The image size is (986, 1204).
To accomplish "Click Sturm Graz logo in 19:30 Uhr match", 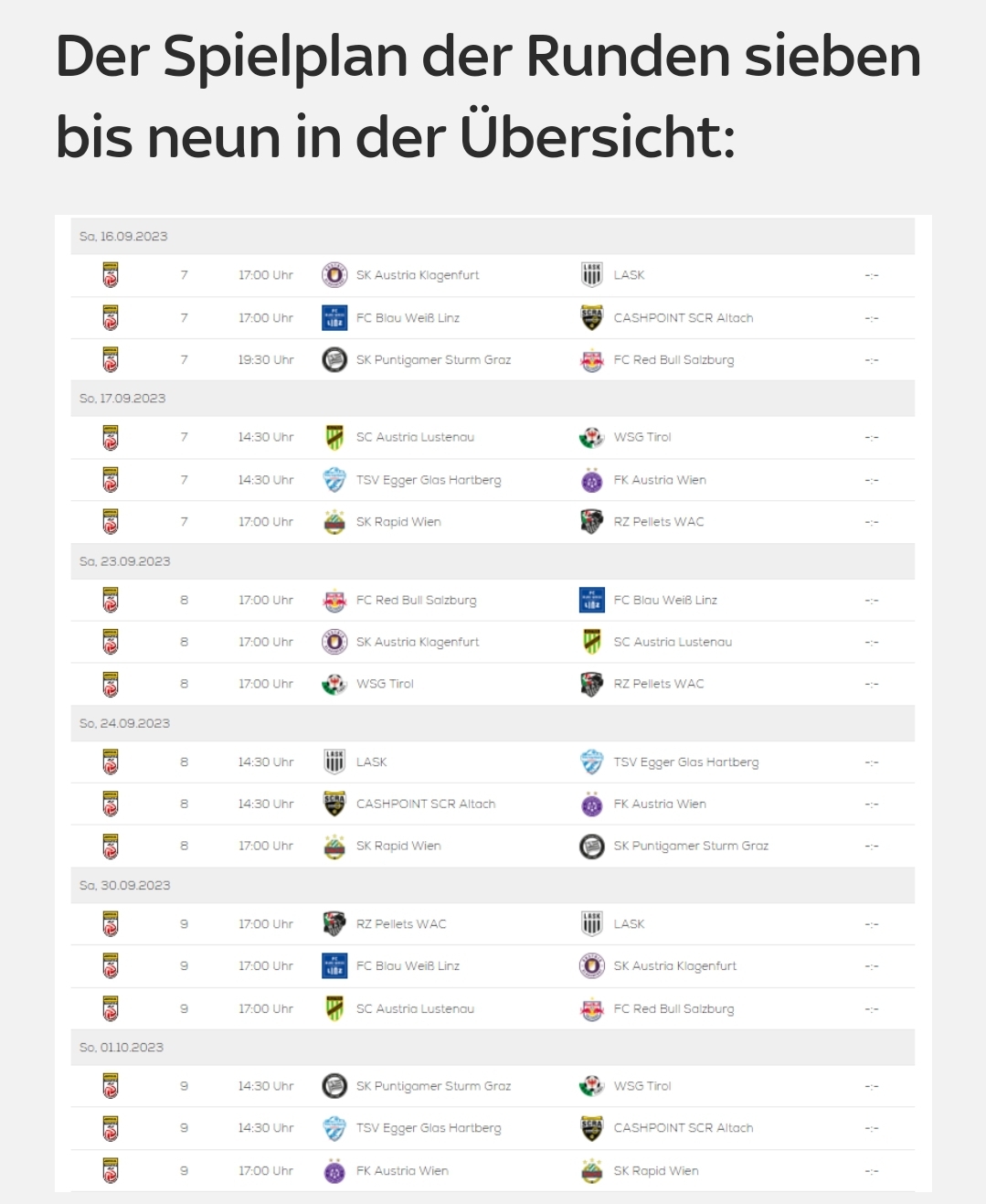I will [x=334, y=359].
